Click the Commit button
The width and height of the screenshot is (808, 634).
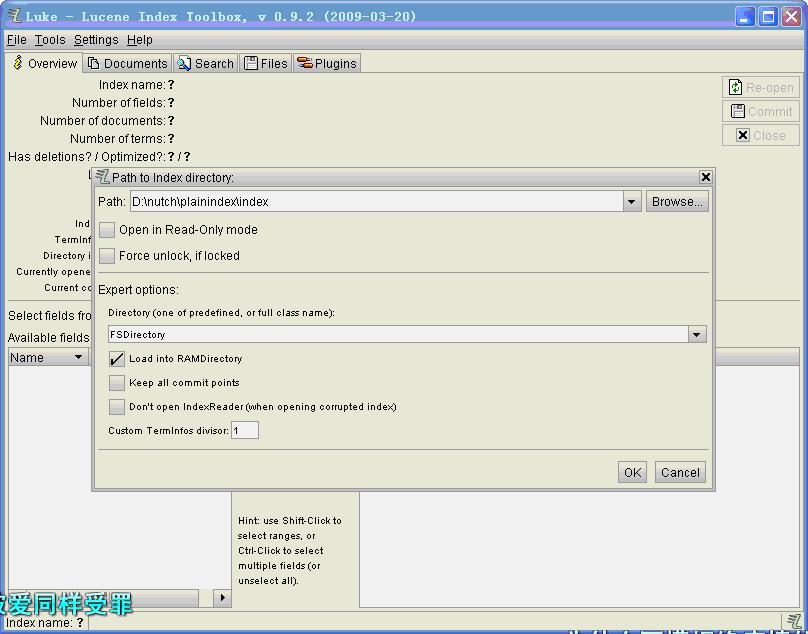coord(761,111)
